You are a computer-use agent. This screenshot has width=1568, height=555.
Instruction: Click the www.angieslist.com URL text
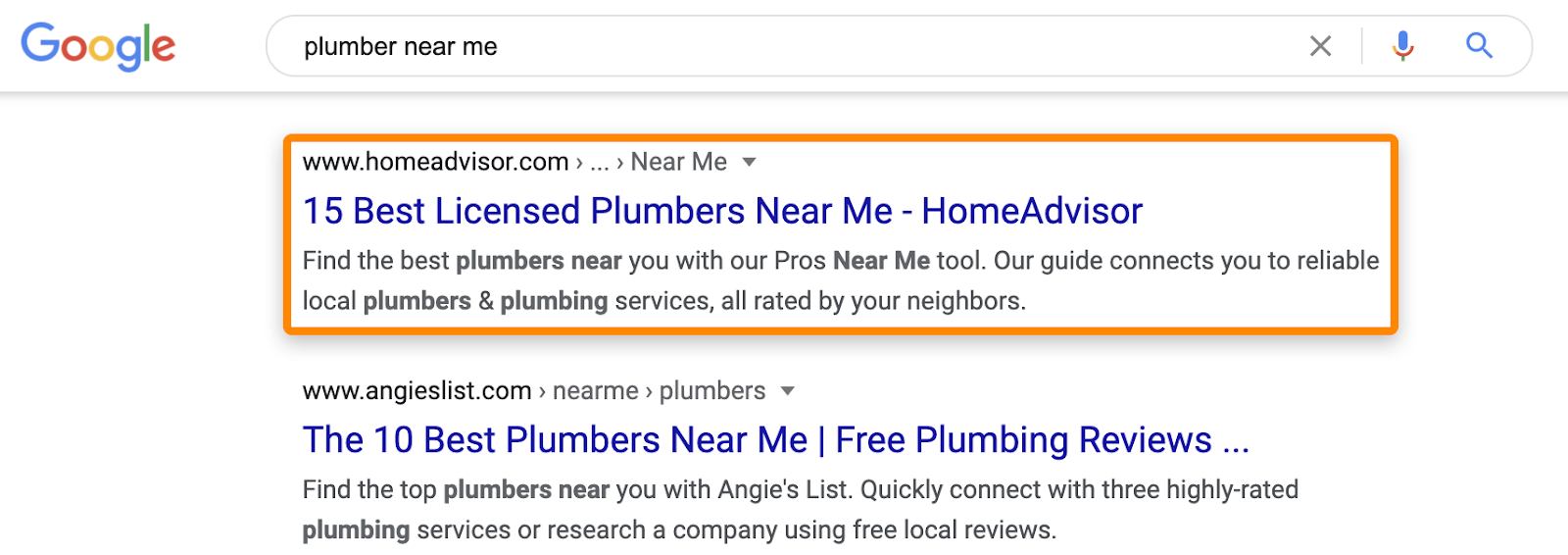[x=416, y=391]
